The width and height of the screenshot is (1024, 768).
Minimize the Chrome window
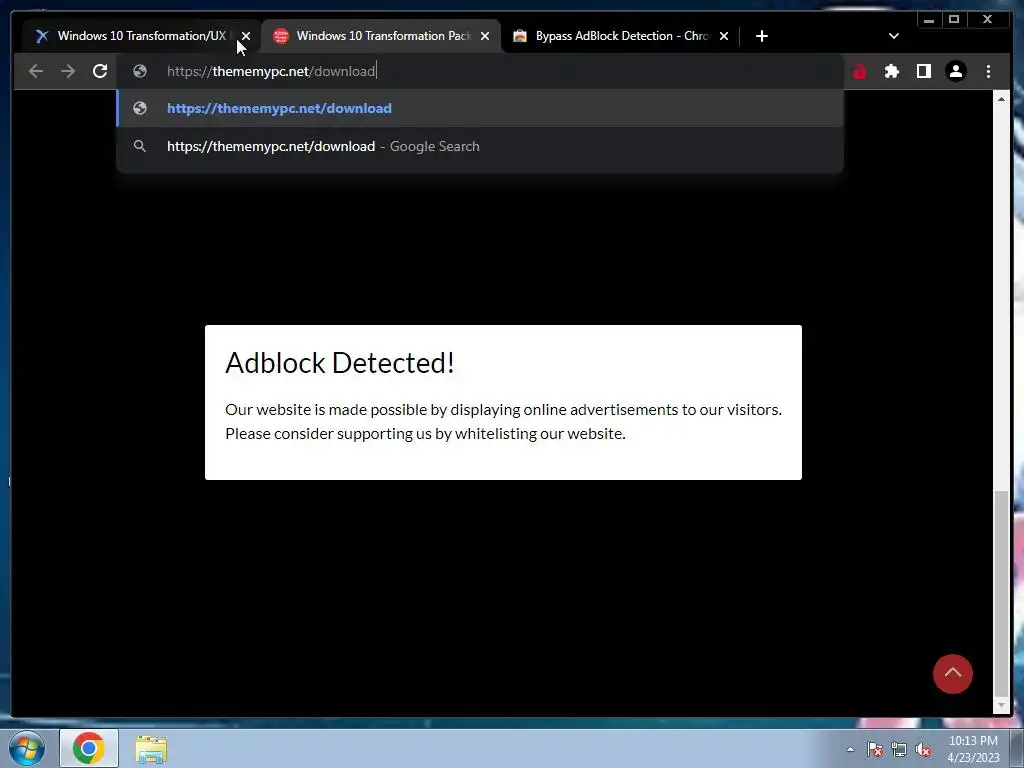(929, 20)
